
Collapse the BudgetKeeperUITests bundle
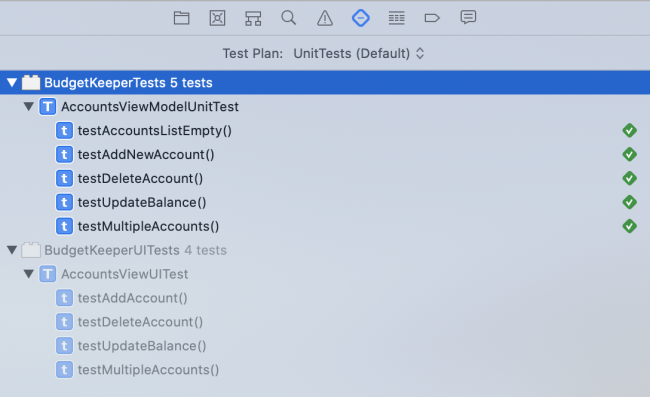(x=12, y=250)
